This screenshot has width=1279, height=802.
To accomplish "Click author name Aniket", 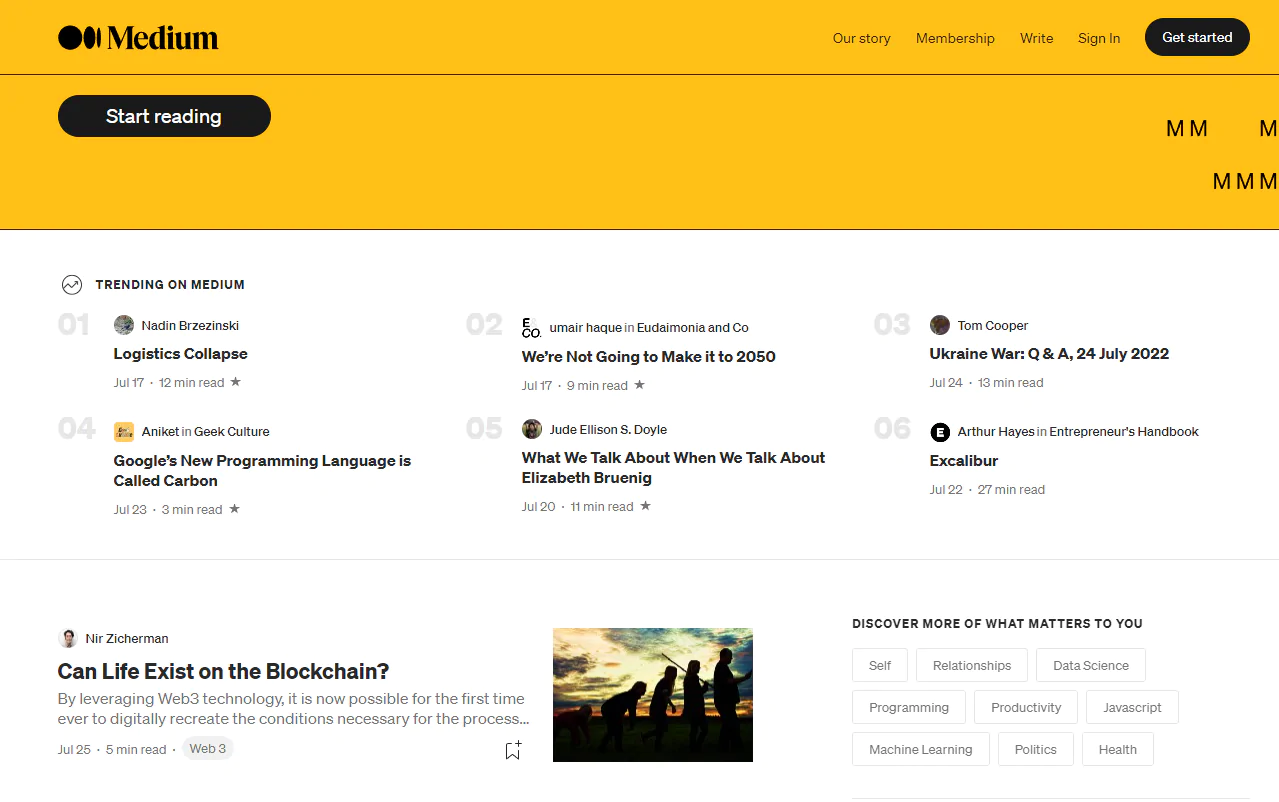I will click(x=160, y=432).
